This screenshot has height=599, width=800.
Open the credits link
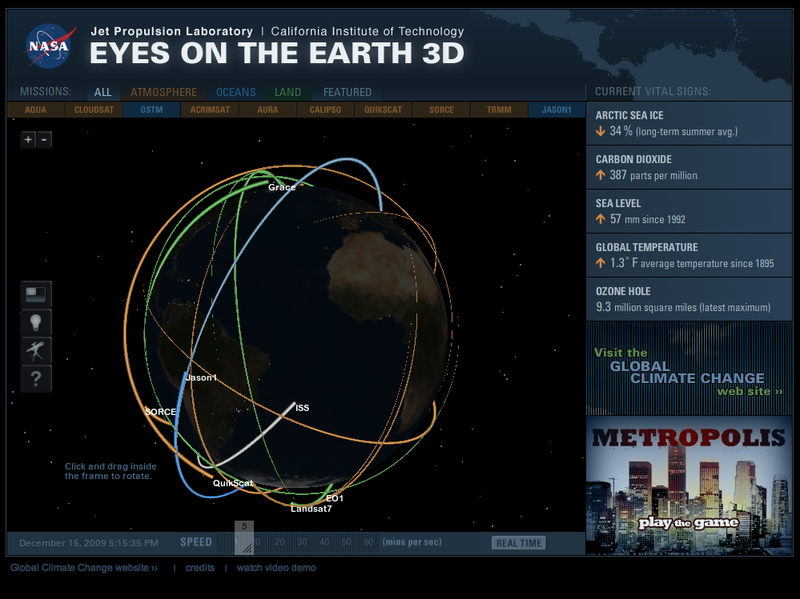pyautogui.click(x=200, y=568)
